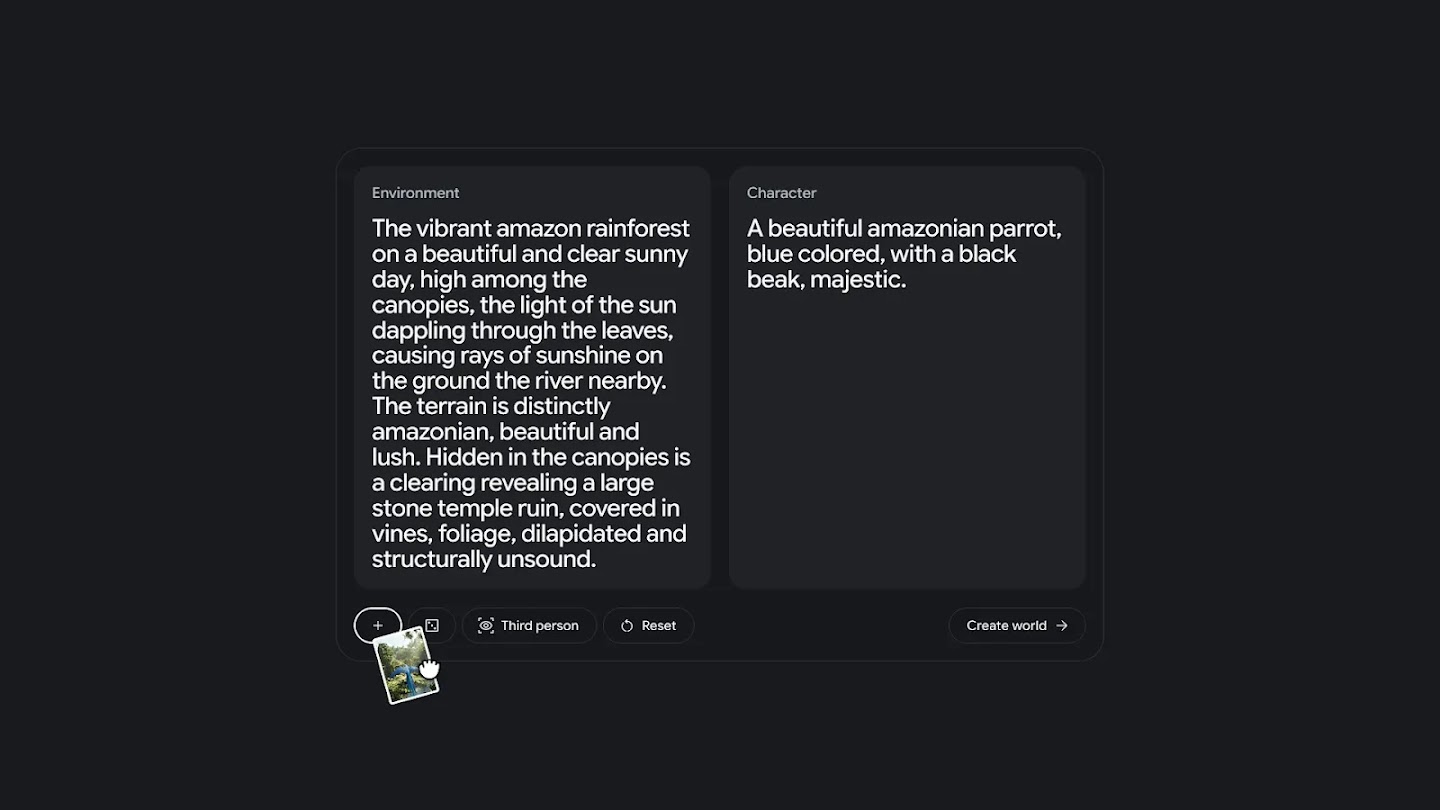1440x810 pixels.
Task: Click the Character label
Action: click(x=781, y=193)
